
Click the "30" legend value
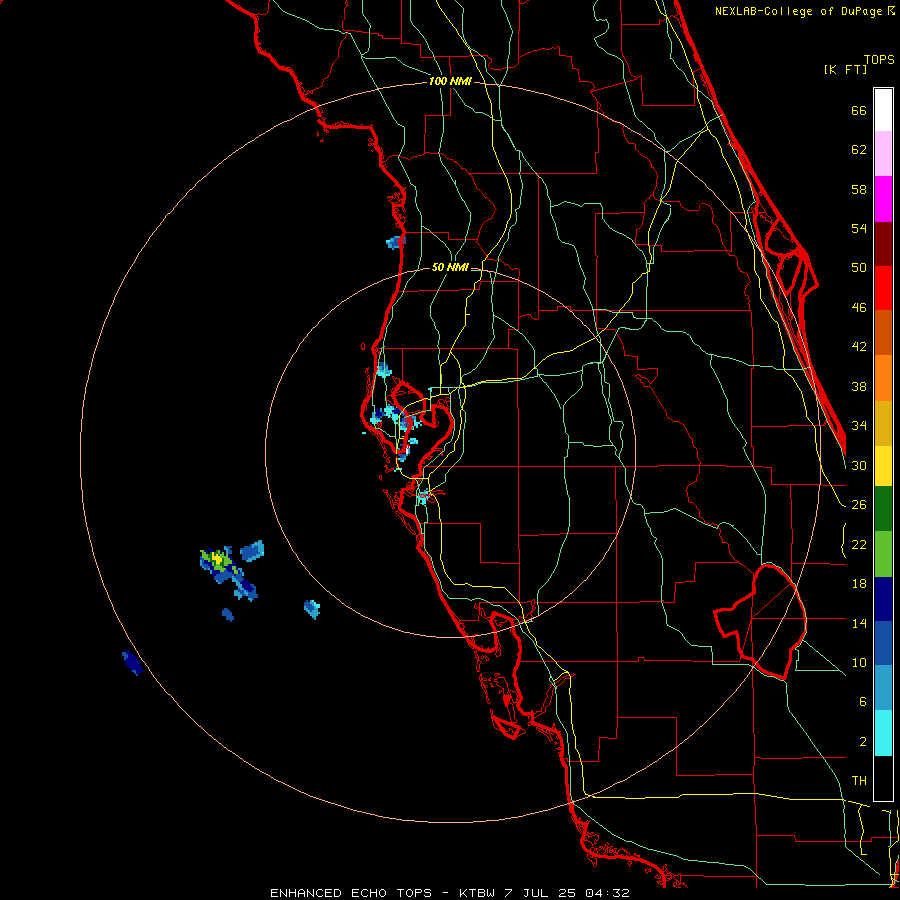point(859,465)
